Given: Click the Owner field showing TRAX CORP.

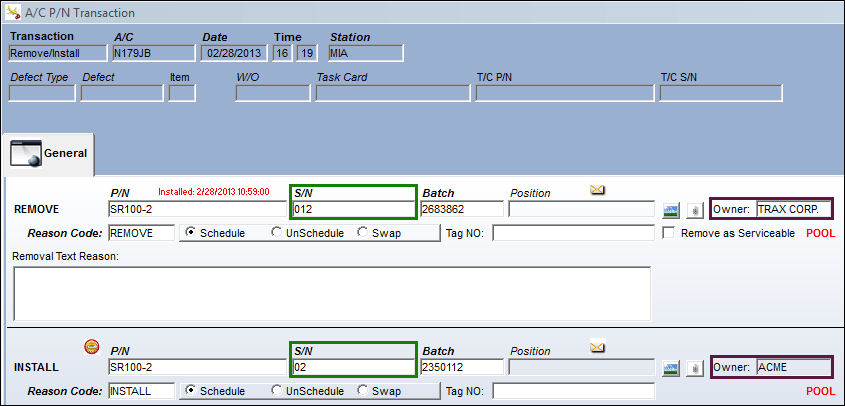Looking at the screenshot, I should pyautogui.click(x=793, y=210).
